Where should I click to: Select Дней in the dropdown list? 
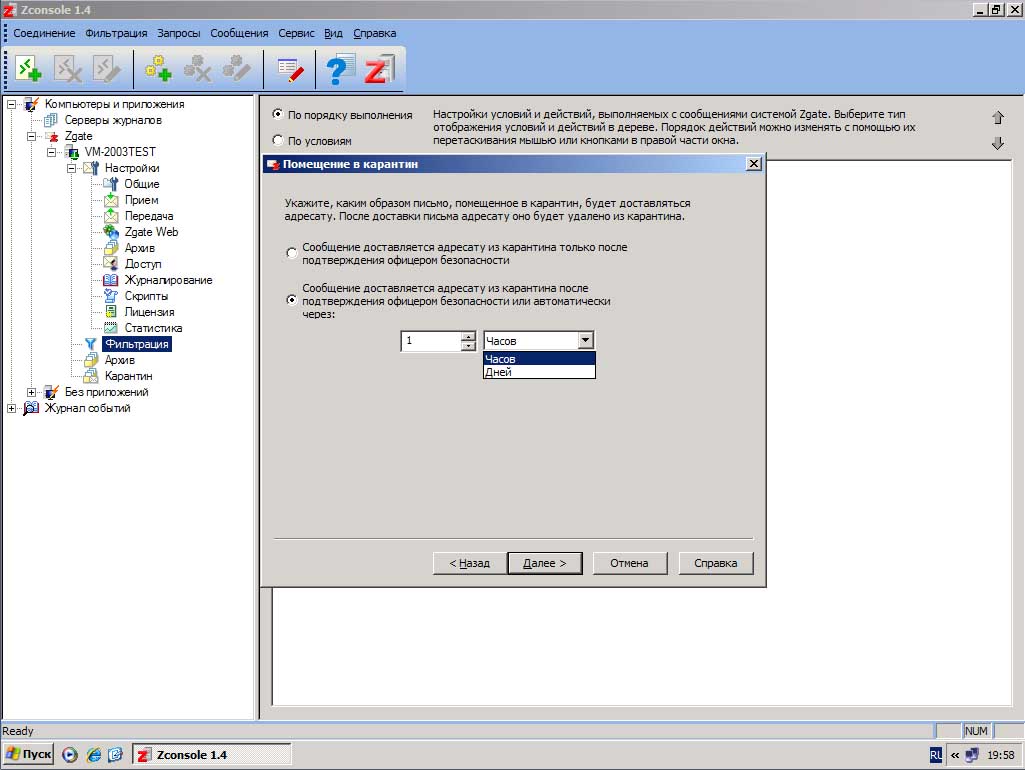(x=539, y=372)
